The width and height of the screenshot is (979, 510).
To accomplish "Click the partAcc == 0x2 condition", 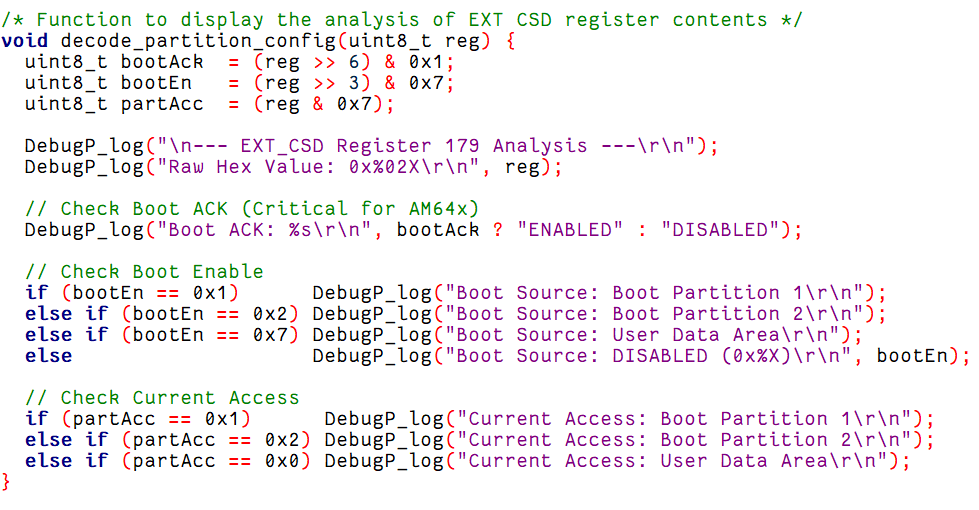I will pos(216,439).
